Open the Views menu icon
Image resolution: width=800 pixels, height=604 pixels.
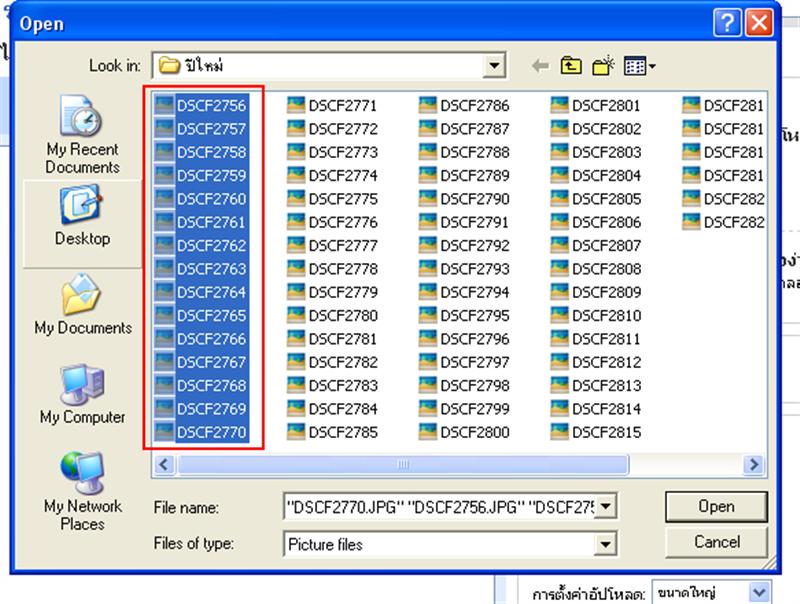tap(639, 66)
